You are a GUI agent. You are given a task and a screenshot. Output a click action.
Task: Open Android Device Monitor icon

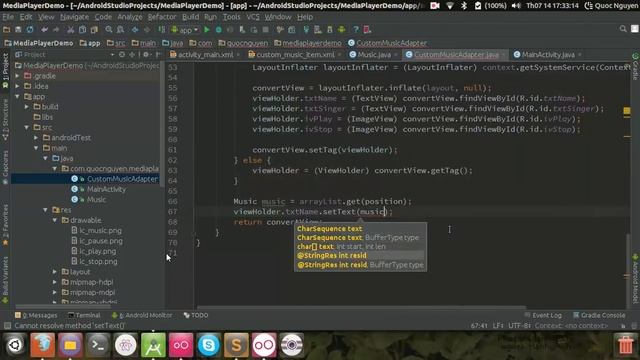point(341,30)
